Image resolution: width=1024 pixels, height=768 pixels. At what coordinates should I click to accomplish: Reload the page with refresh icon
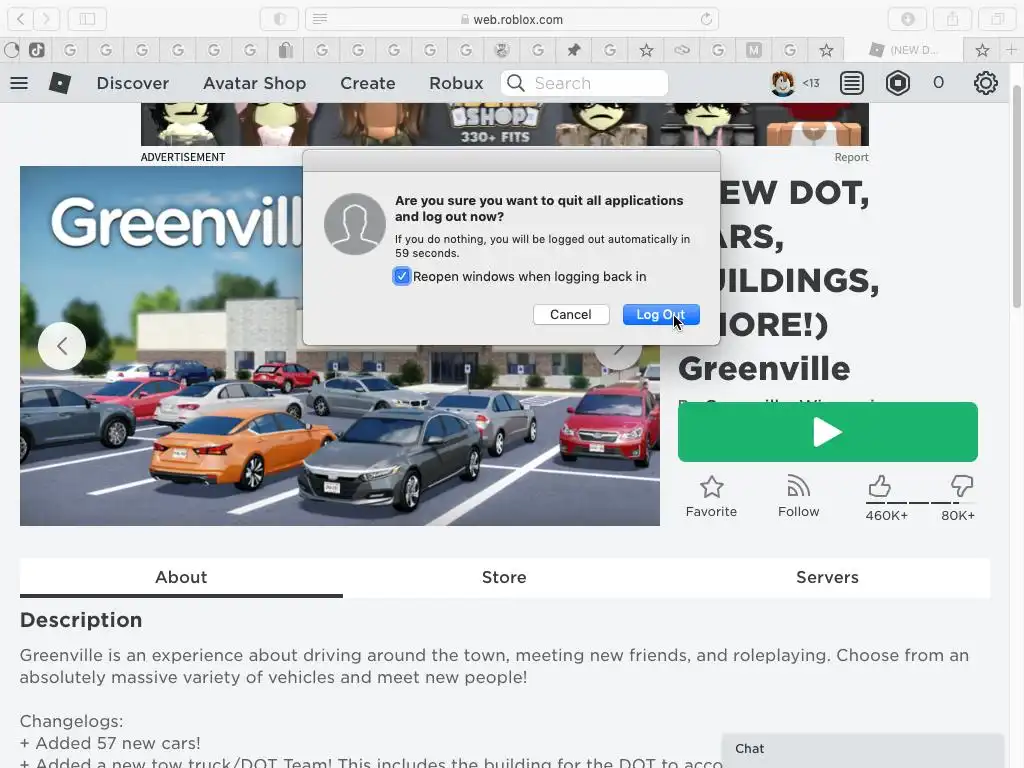pyautogui.click(x=706, y=19)
